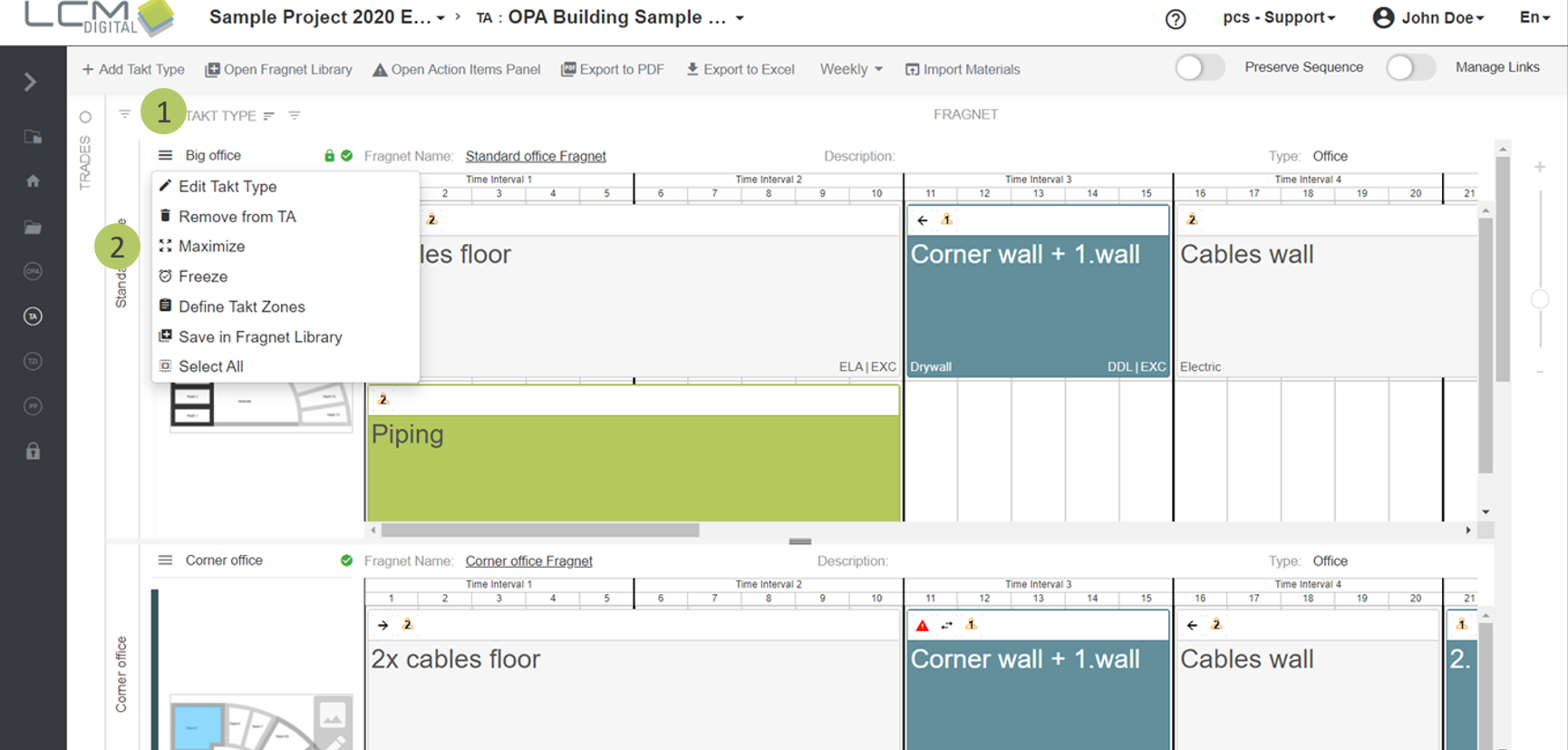Click the home icon in left sidebar
The image size is (1568, 750).
tap(33, 181)
